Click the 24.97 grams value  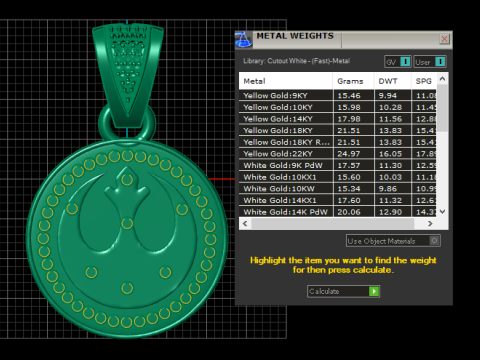click(349, 154)
